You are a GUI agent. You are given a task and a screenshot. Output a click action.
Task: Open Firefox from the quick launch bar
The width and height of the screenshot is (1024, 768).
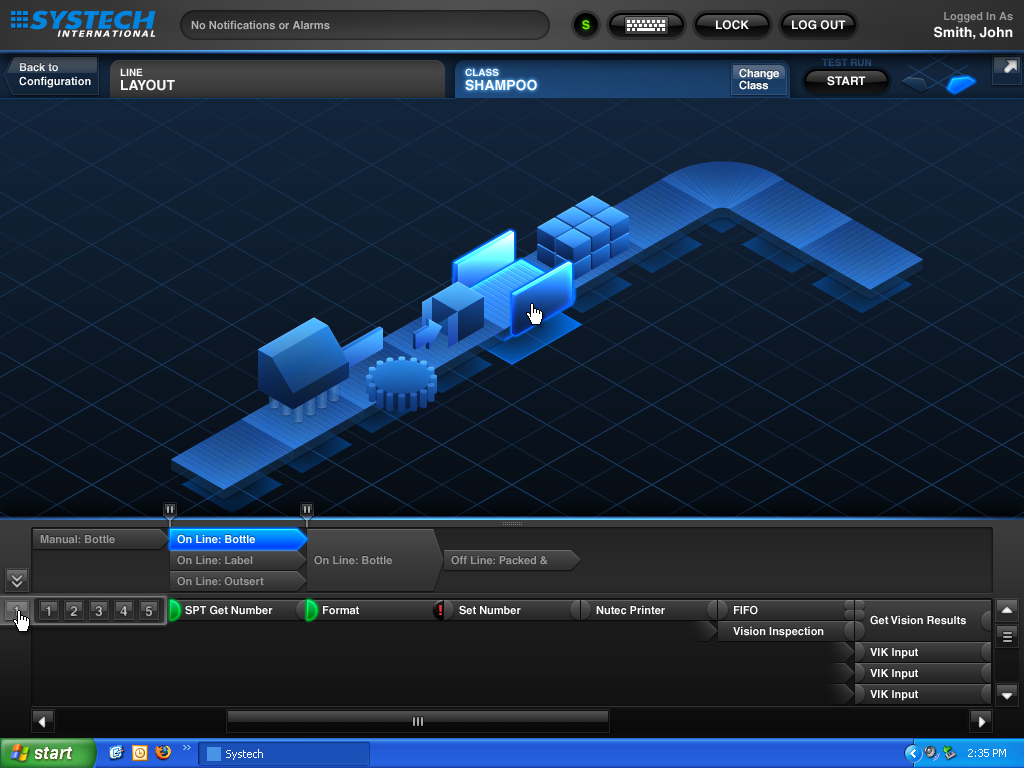click(164, 753)
